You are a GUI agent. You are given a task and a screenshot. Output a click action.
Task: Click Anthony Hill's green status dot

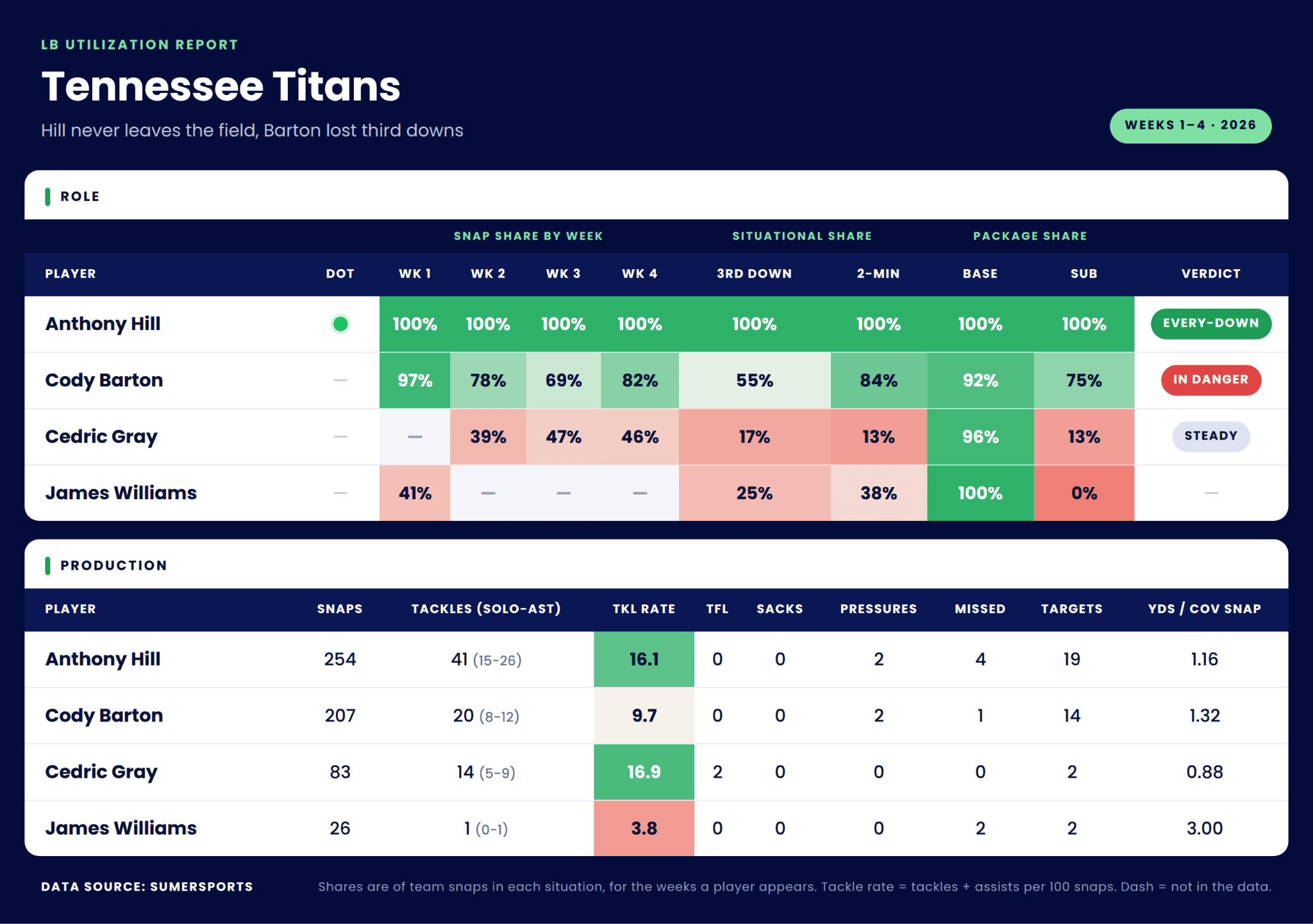click(340, 324)
